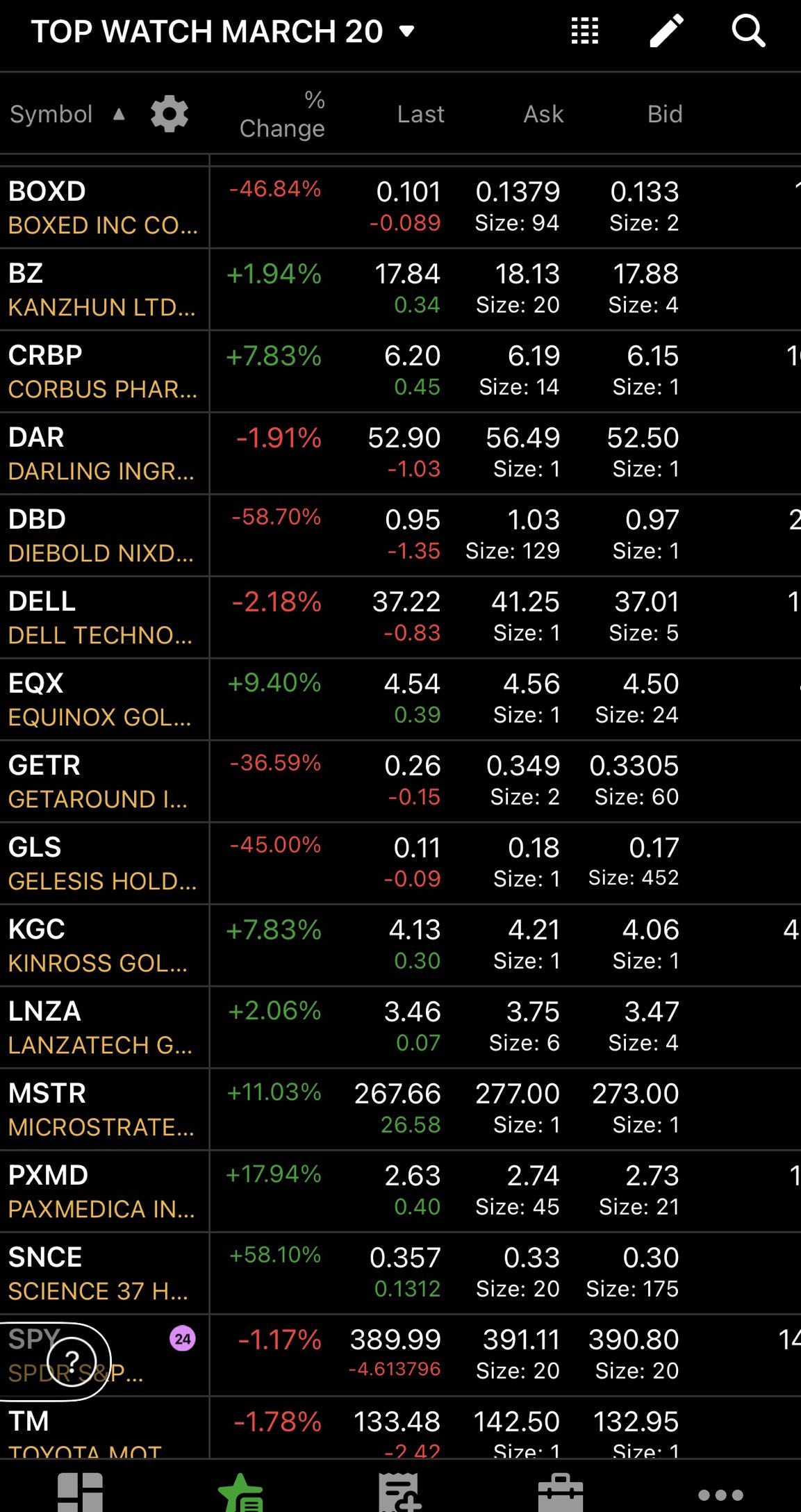This screenshot has height=1512, width=801.
Task: Open the three-dots more menu
Action: 720,1494
